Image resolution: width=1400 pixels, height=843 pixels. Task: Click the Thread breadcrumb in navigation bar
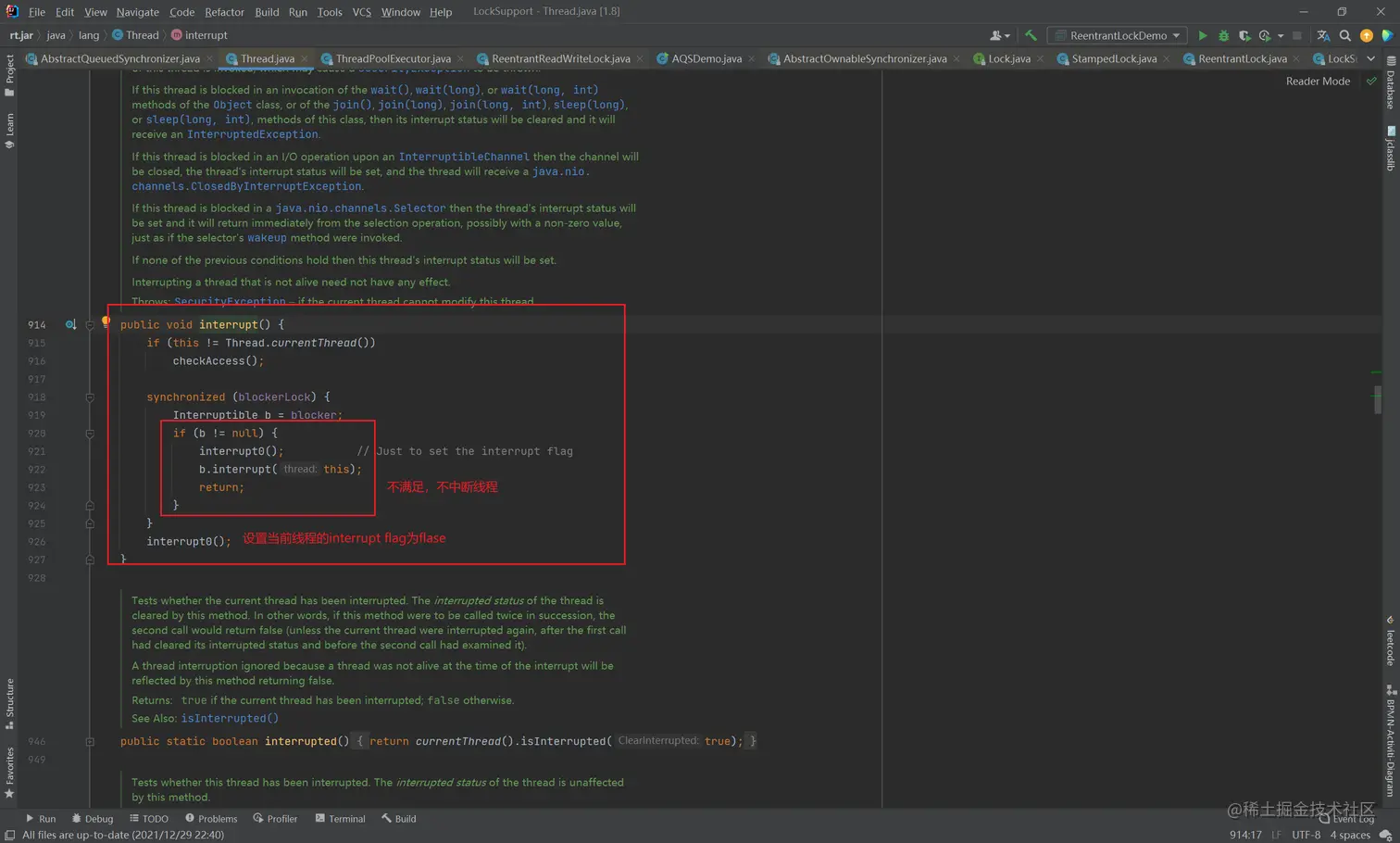point(135,35)
